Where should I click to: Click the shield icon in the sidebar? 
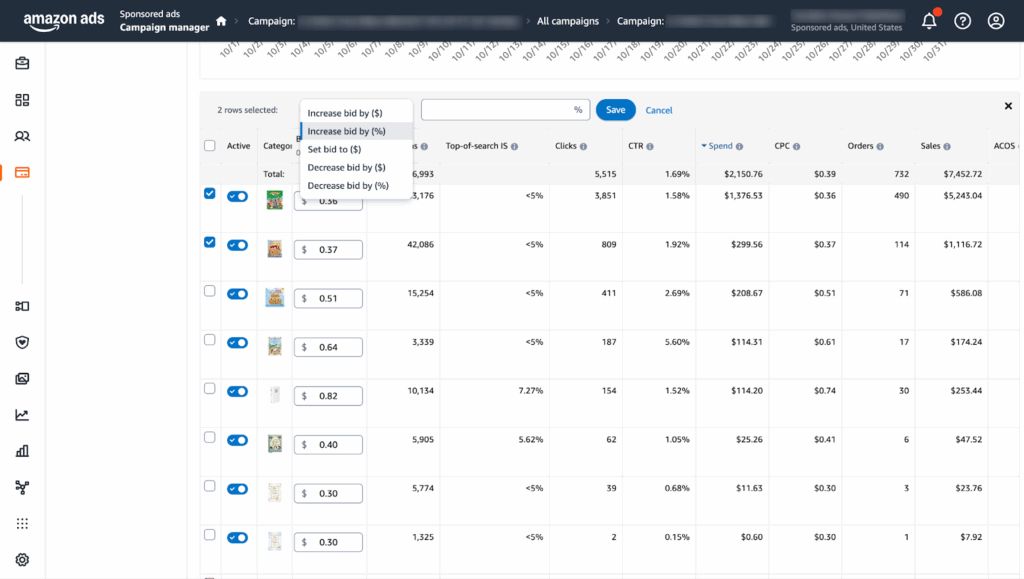(22, 342)
